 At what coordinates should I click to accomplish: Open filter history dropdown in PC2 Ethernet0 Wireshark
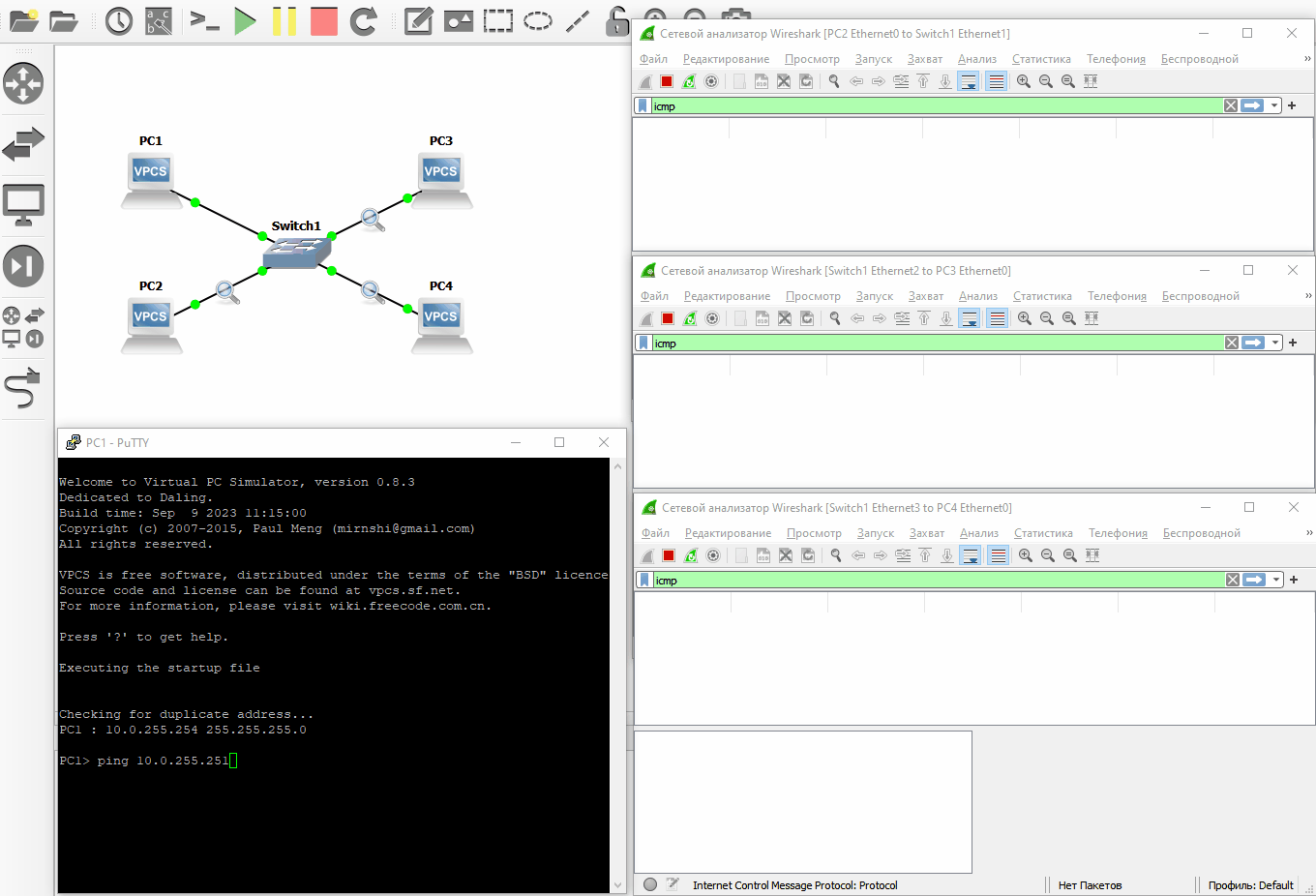pos(1274,105)
